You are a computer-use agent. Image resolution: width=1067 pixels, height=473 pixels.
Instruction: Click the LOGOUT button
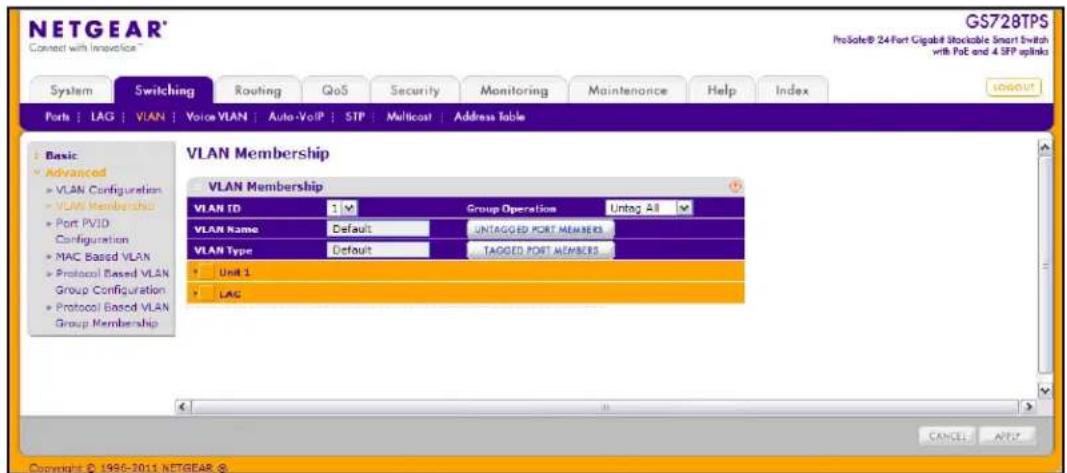click(1015, 88)
